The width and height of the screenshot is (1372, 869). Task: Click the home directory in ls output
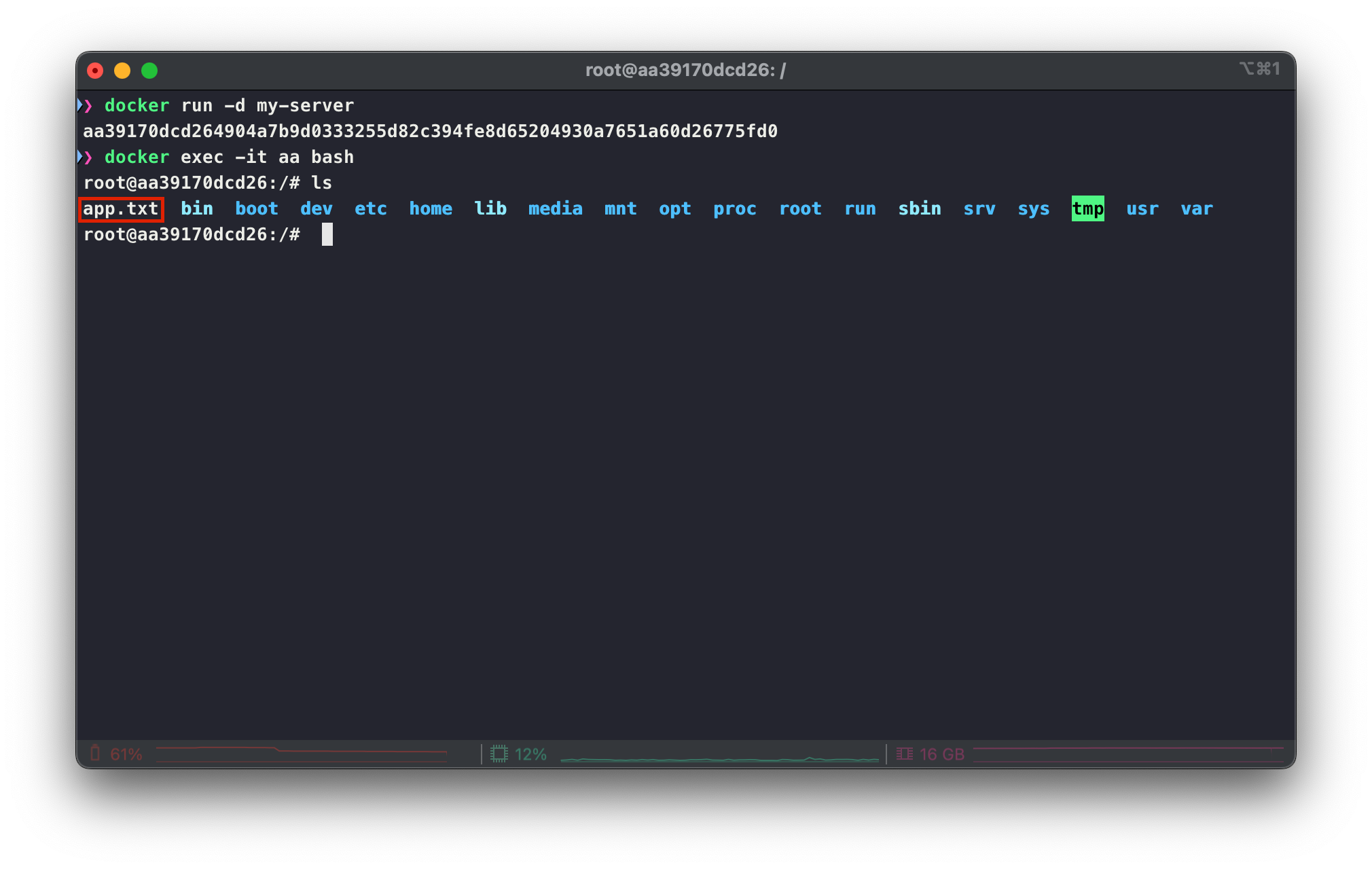pos(431,208)
